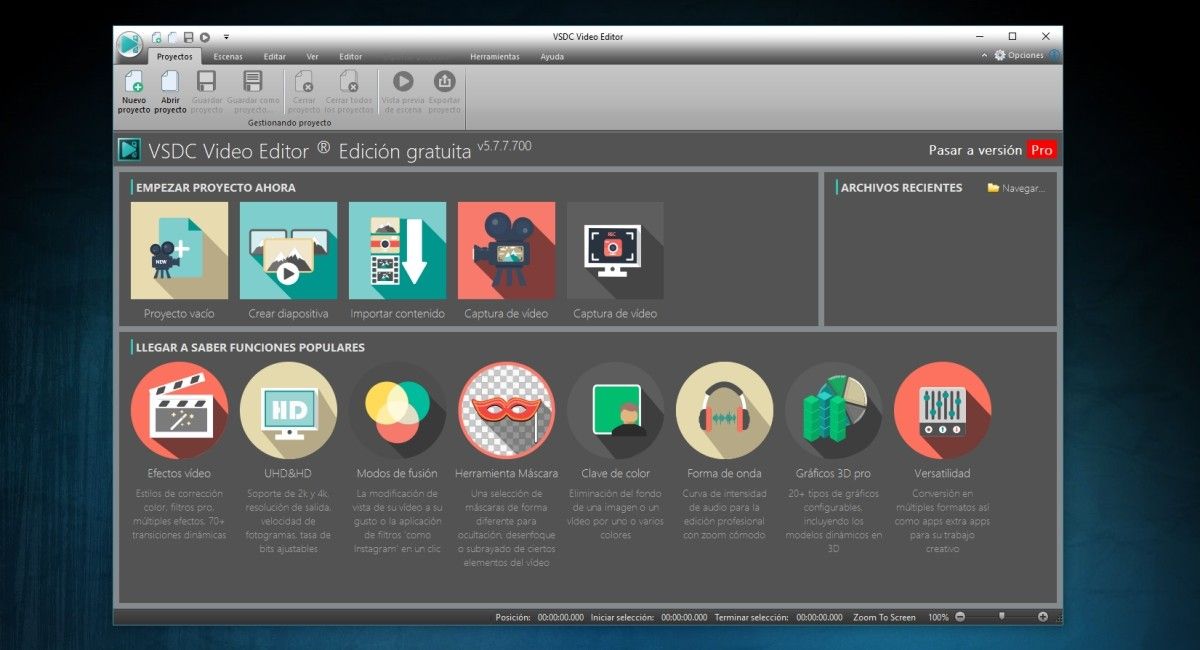The image size is (1200, 650).
Task: Expand the quick access toolbar dropdown arrow
Action: pyautogui.click(x=226, y=37)
